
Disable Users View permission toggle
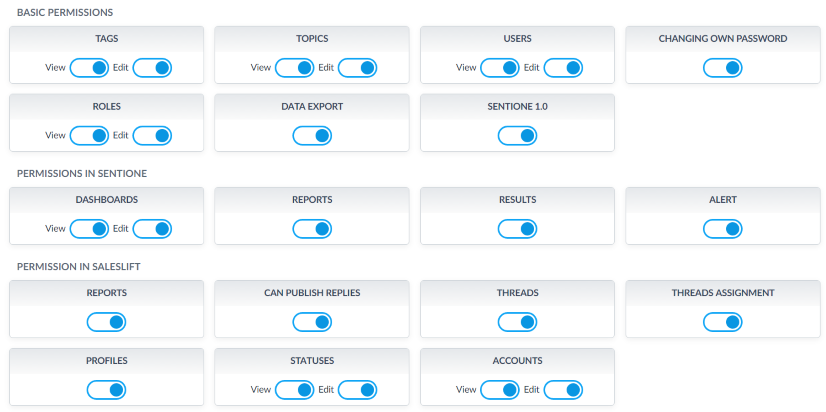(x=500, y=68)
